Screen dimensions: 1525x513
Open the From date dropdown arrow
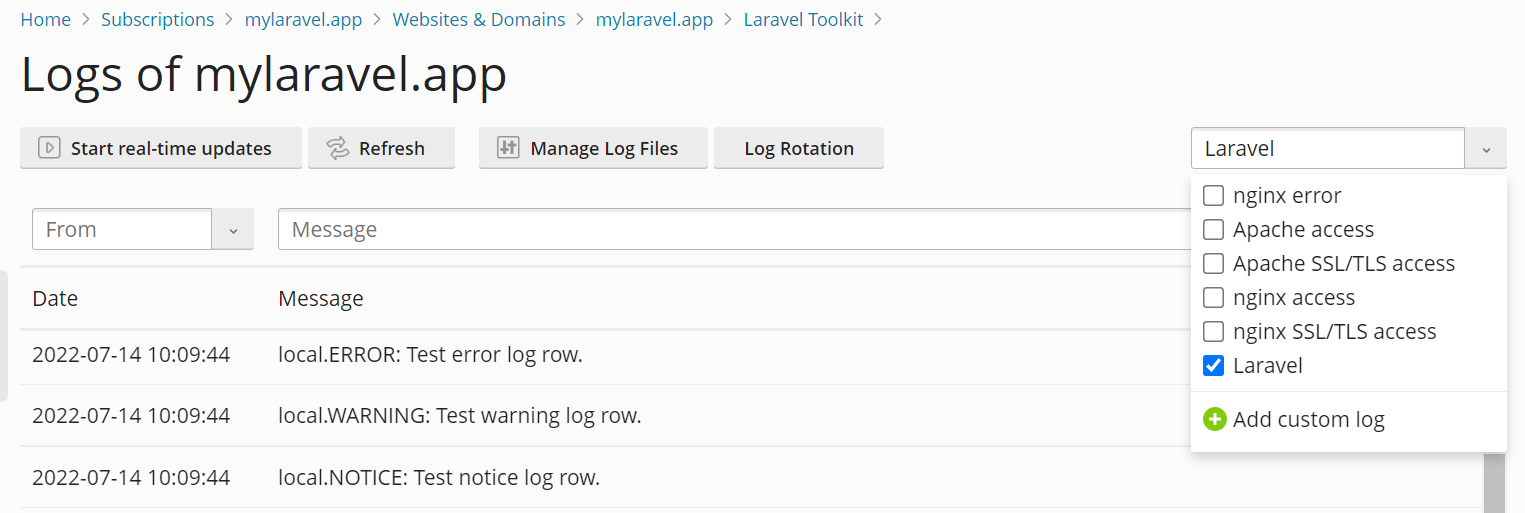point(233,230)
